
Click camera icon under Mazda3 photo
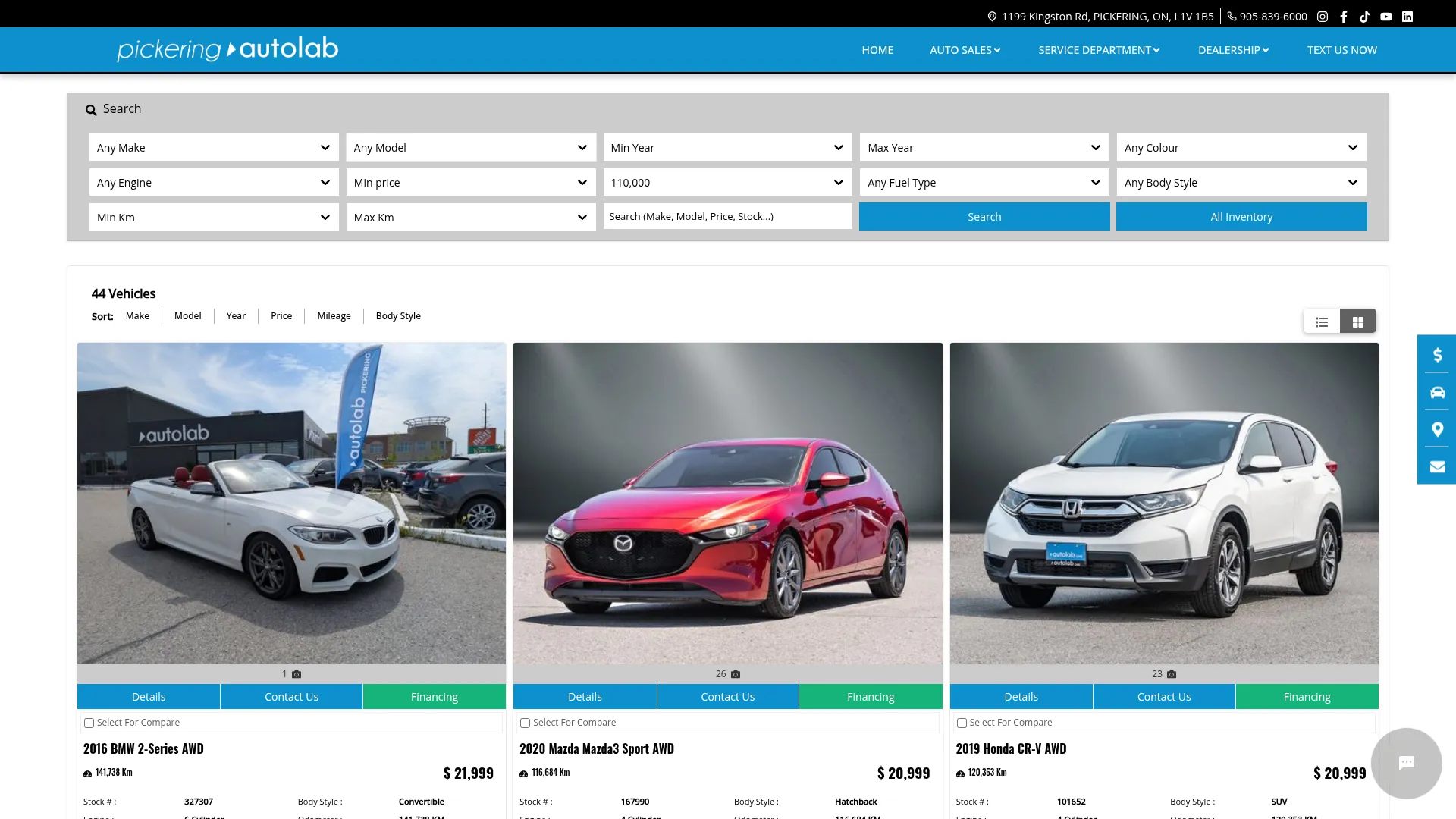(x=736, y=674)
